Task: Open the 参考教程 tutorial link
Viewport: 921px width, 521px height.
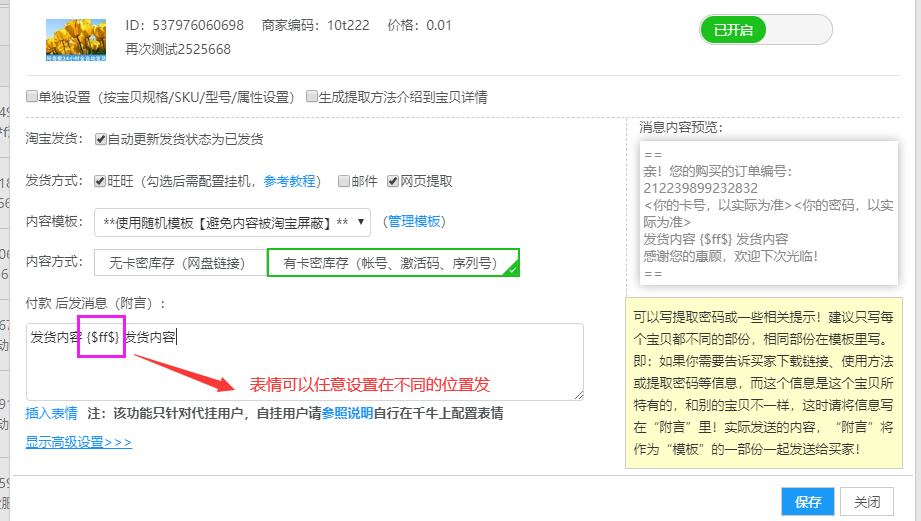Action: click(289, 181)
